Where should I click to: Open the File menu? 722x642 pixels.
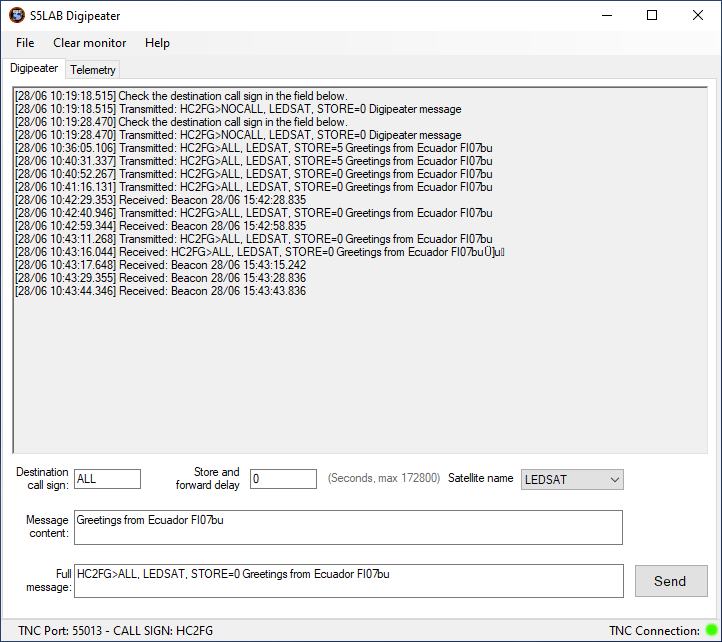(x=25, y=43)
